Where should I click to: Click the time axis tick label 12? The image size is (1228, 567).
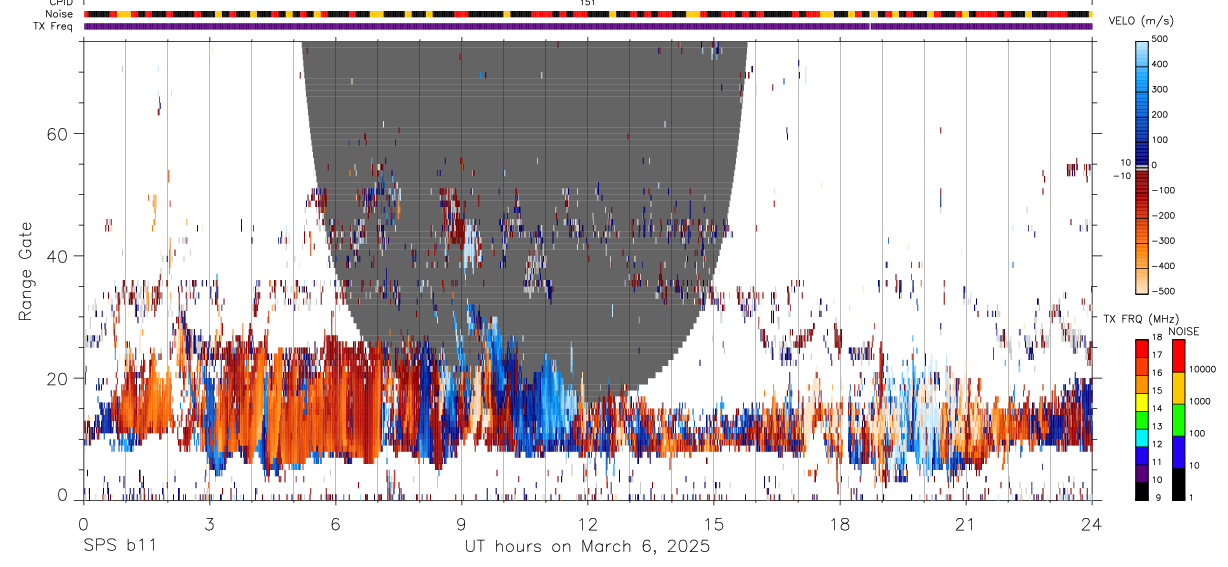point(587,524)
